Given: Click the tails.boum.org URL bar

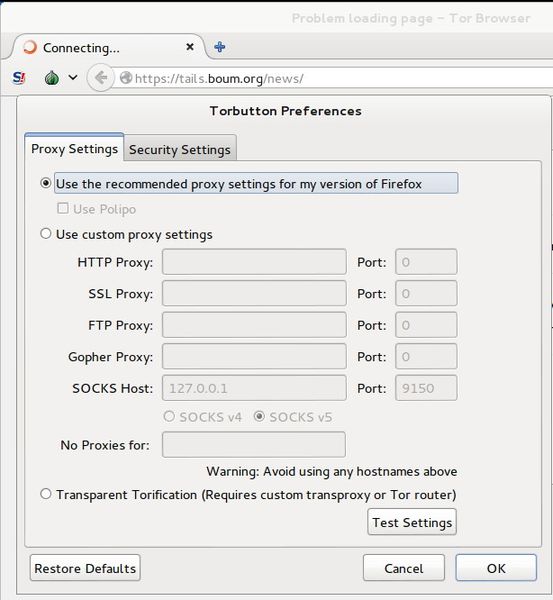Looking at the screenshot, I should click(x=333, y=78).
